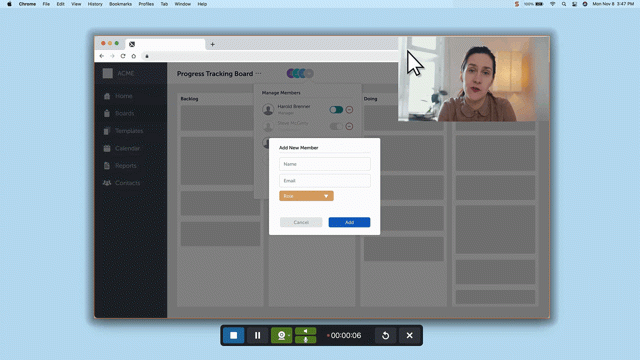Viewport: 640px width, 360px height.
Task: Mute the microphone in the recorder bar
Action: pyautogui.click(x=305, y=340)
